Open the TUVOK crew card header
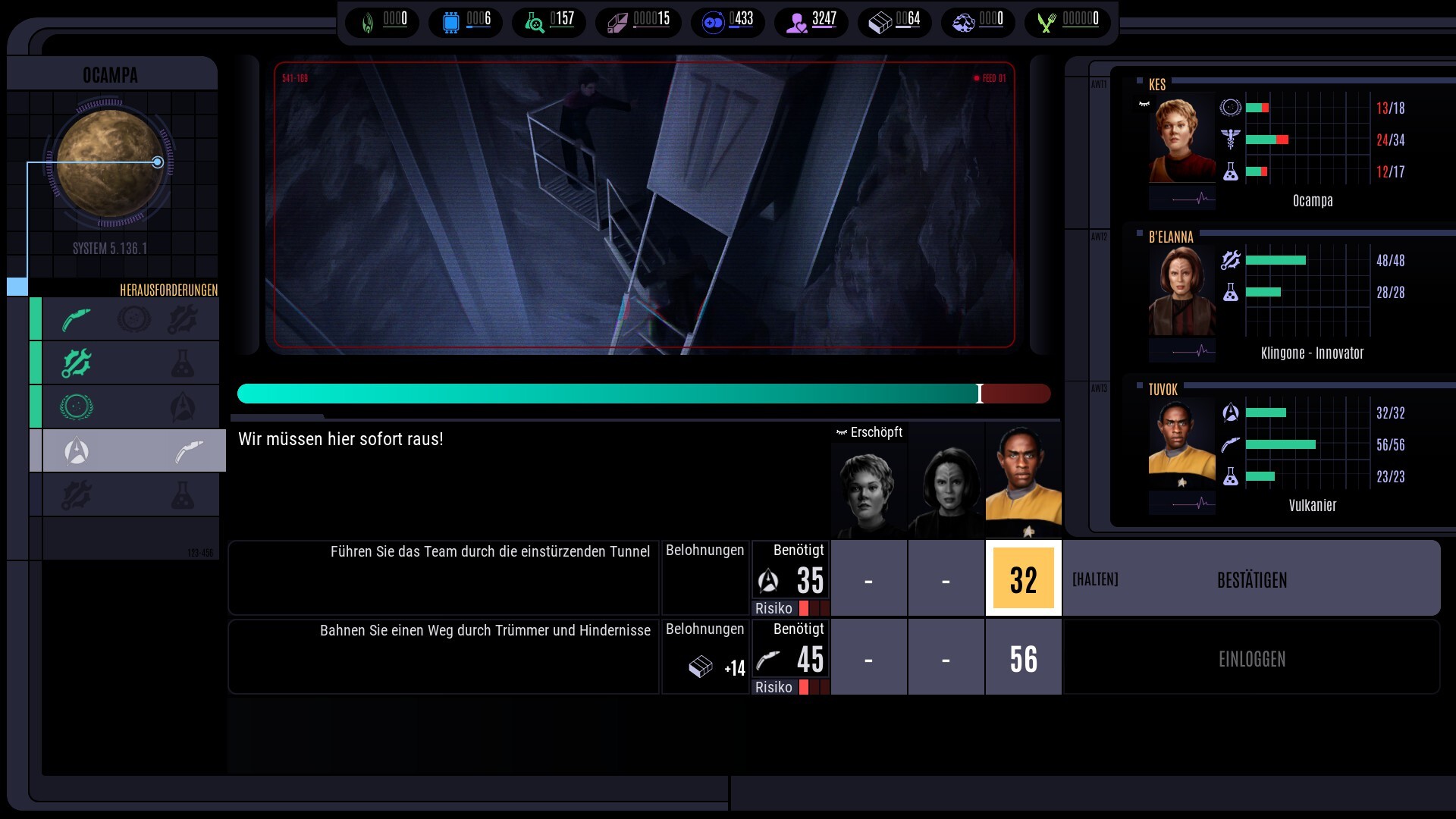This screenshot has width=1456, height=819. [x=1163, y=390]
